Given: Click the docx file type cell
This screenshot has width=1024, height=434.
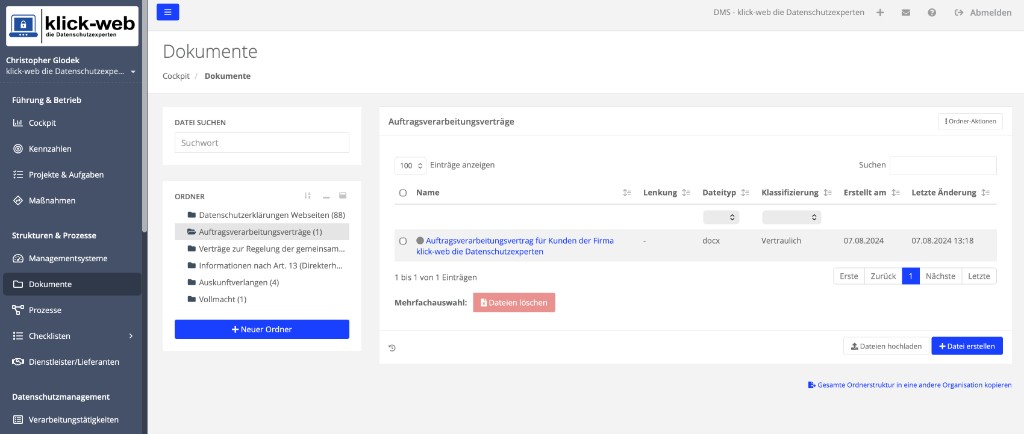Looking at the screenshot, I should (711, 241).
